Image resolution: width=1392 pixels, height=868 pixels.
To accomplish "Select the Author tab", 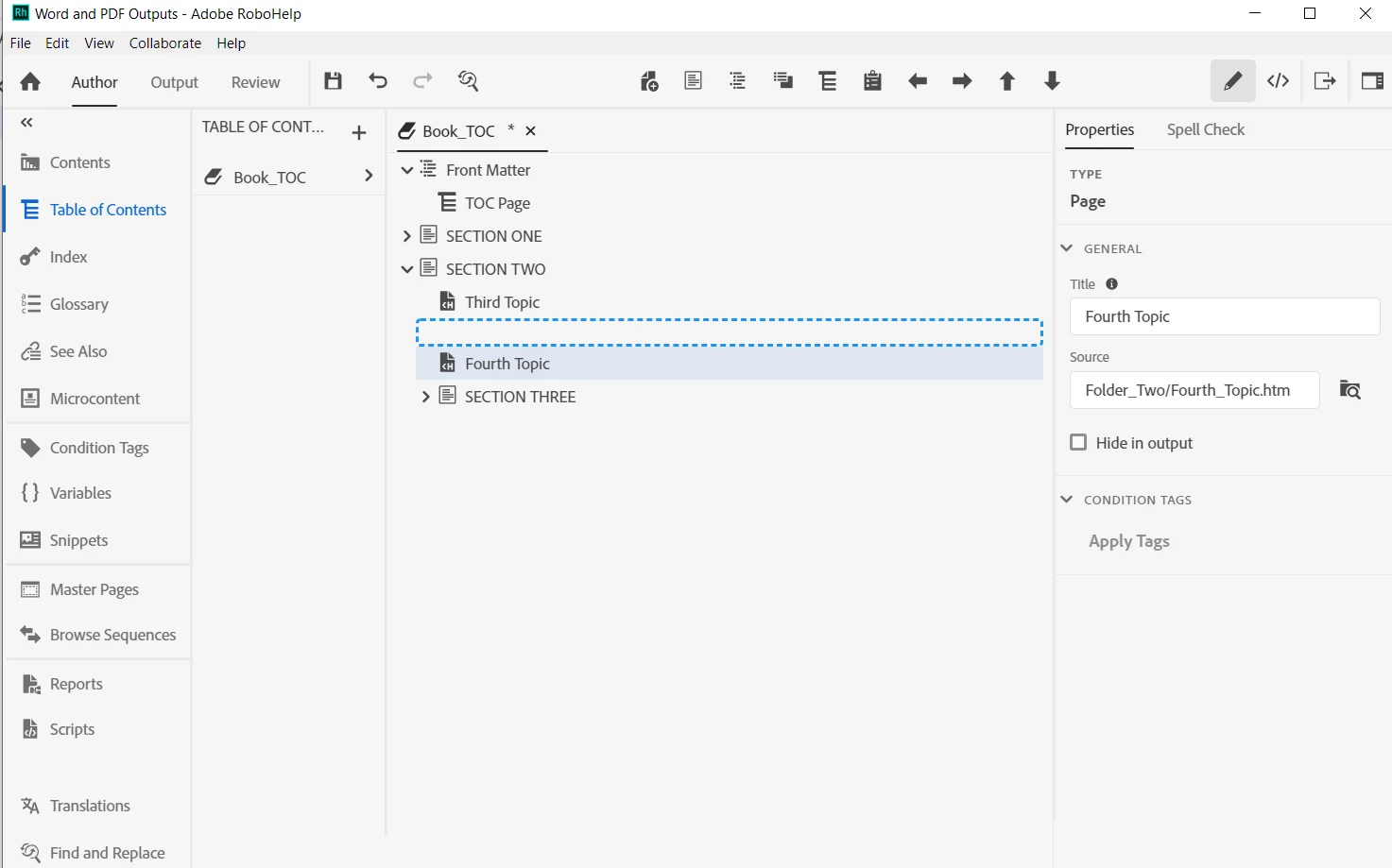I will point(95,82).
